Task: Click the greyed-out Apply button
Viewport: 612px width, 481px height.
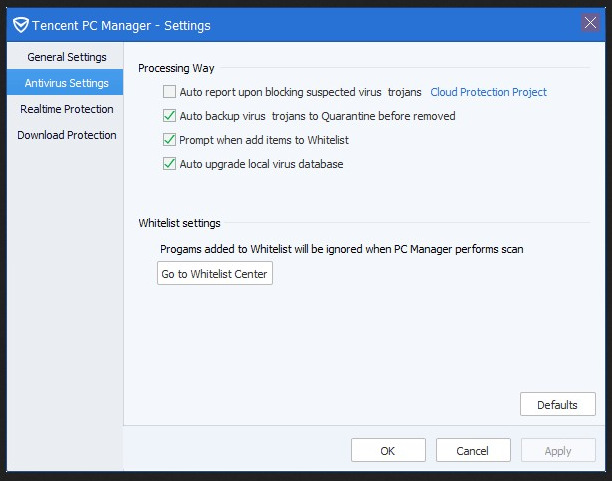Action: click(x=558, y=450)
